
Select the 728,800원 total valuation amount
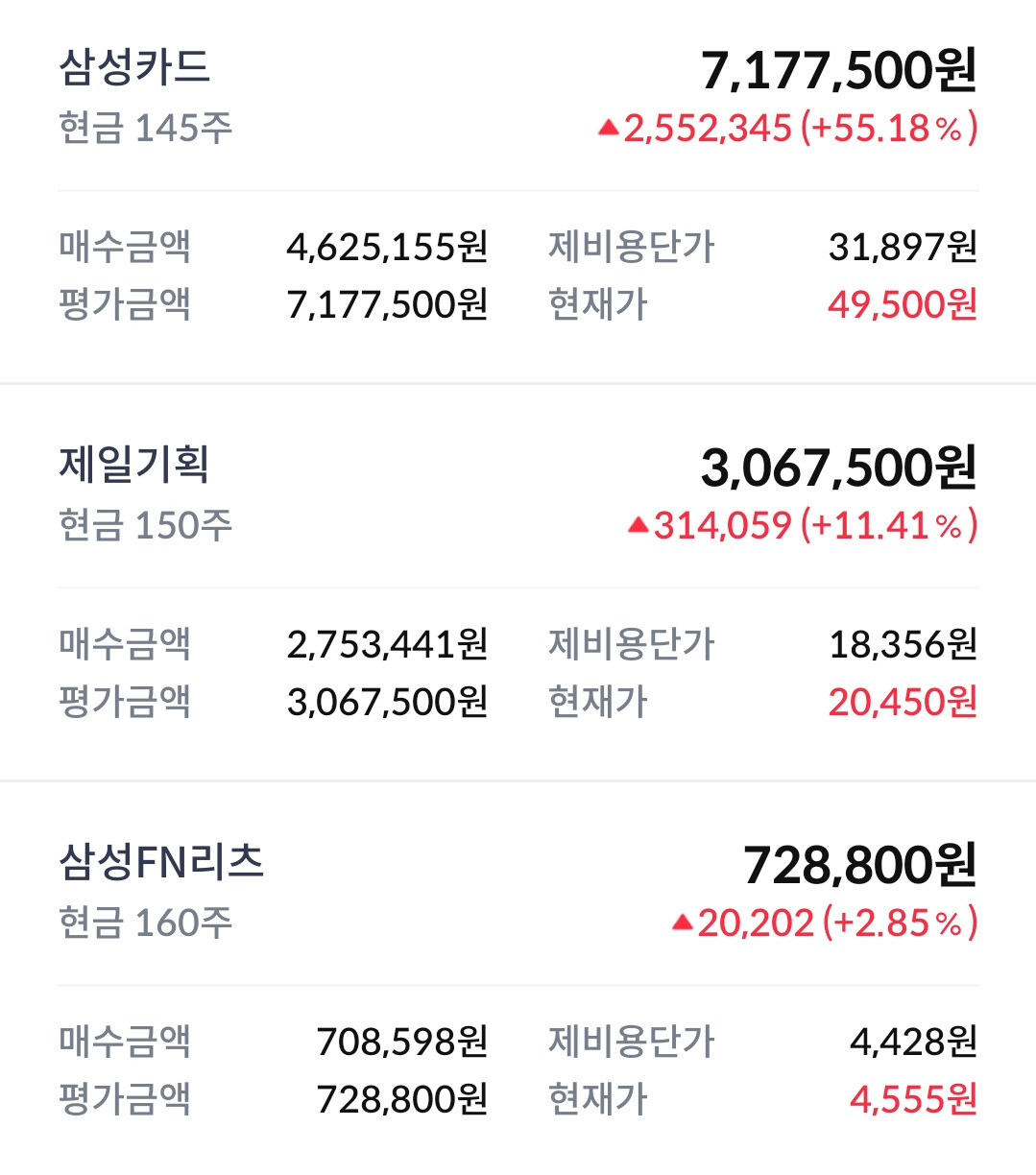860,865
